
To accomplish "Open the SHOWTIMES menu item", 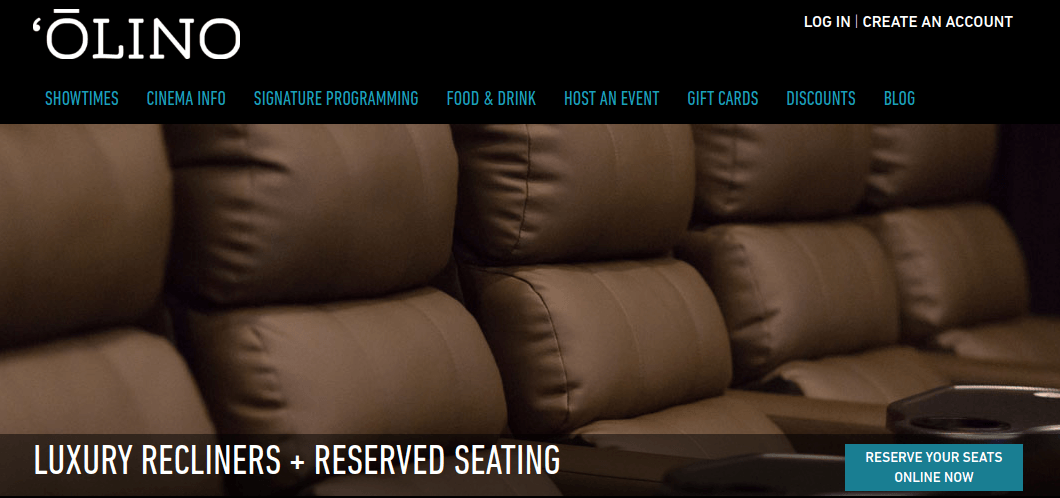I will [82, 99].
